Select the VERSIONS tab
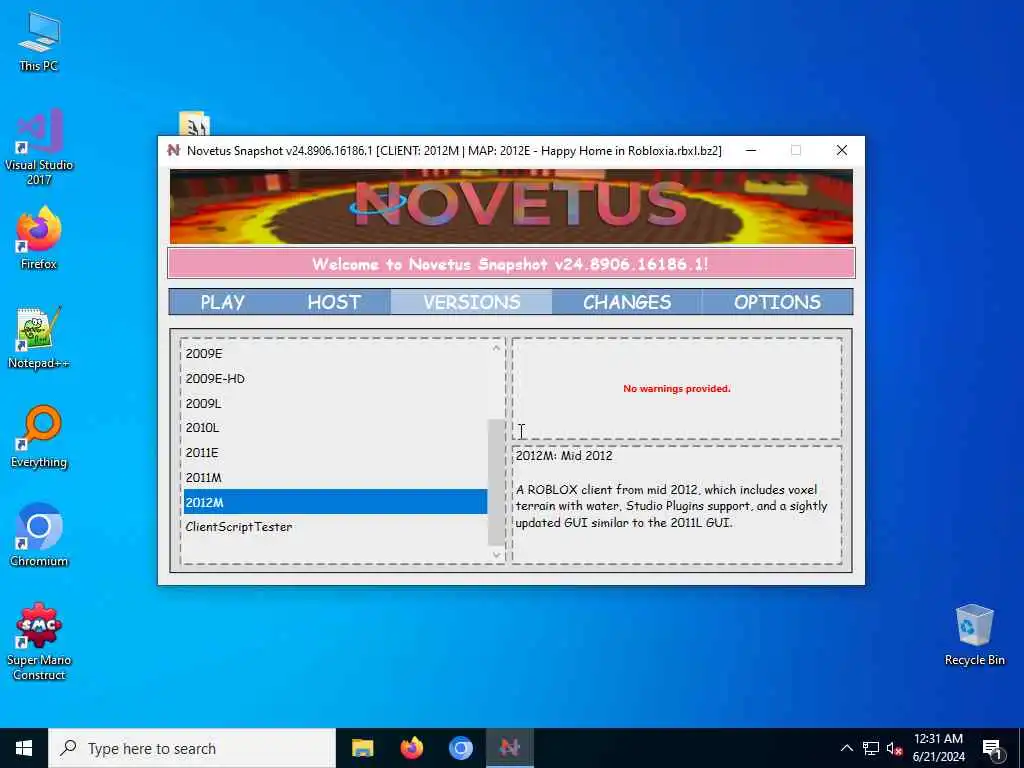 (472, 302)
